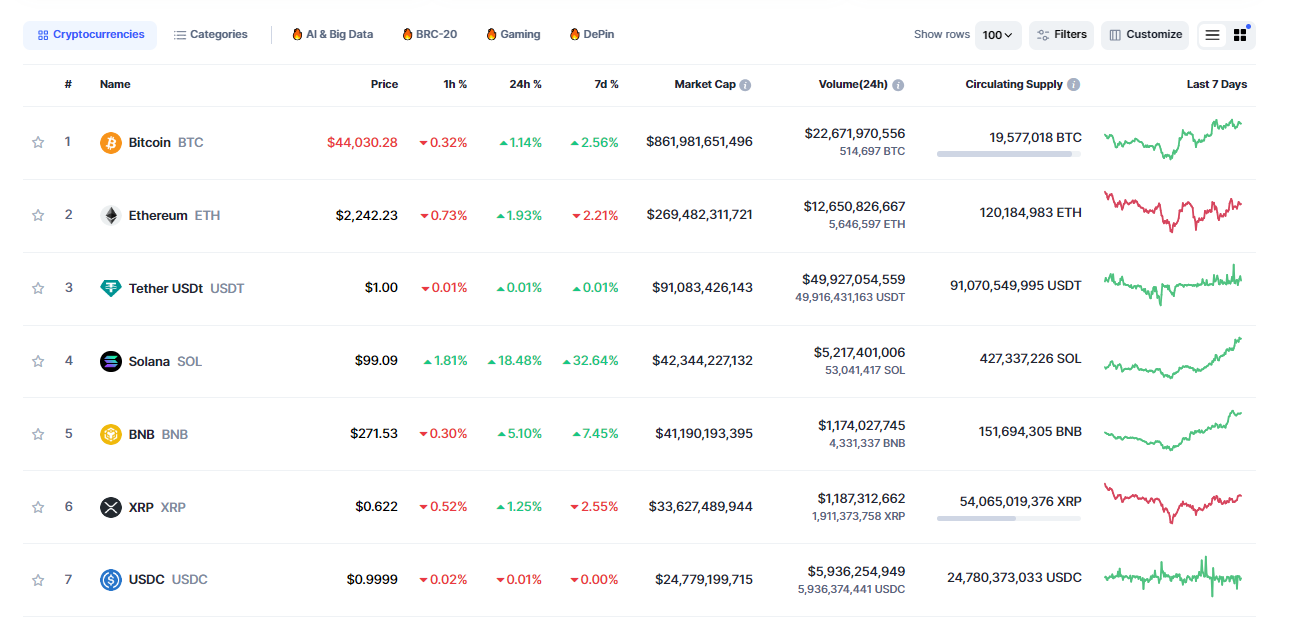This screenshot has width=1308, height=617.
Task: Open the Tether USDt coin page
Action: click(x=166, y=288)
